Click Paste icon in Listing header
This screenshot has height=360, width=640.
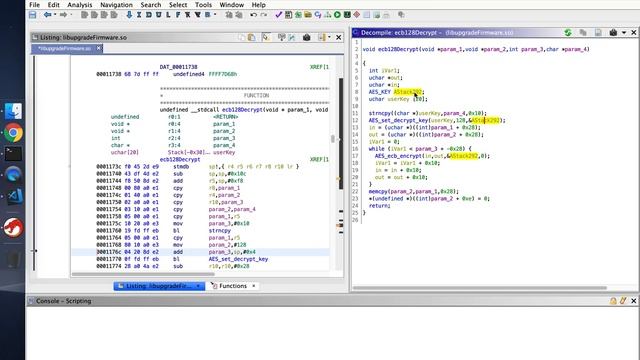coord(252,37)
